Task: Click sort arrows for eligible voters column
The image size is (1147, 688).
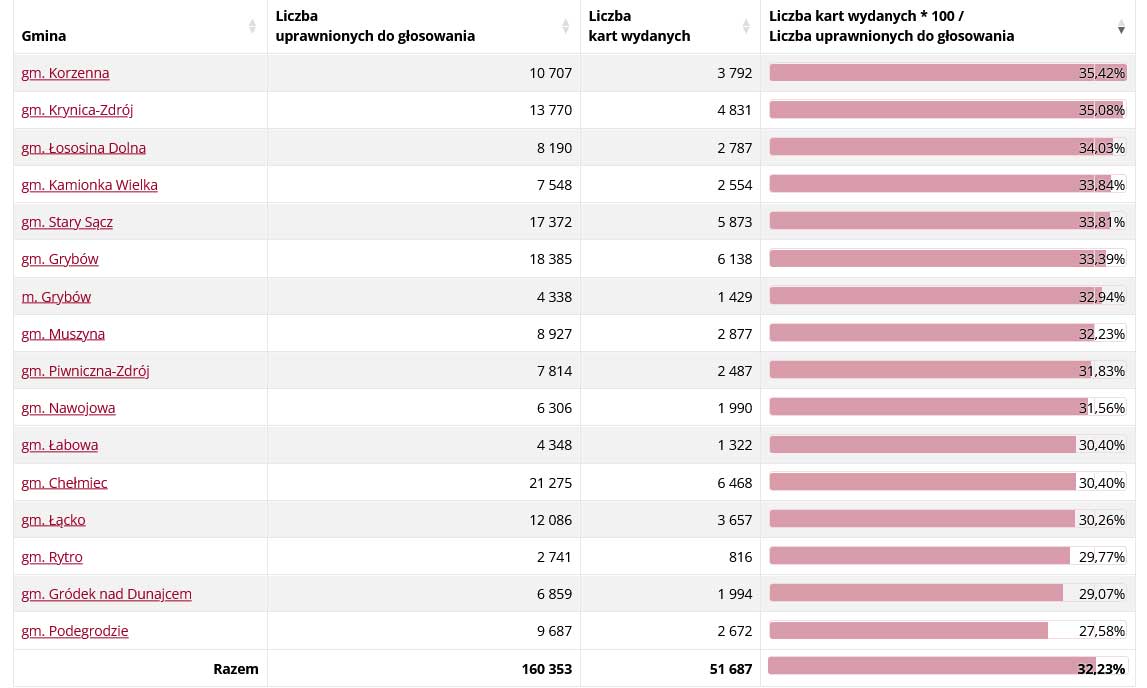Action: tap(565, 27)
